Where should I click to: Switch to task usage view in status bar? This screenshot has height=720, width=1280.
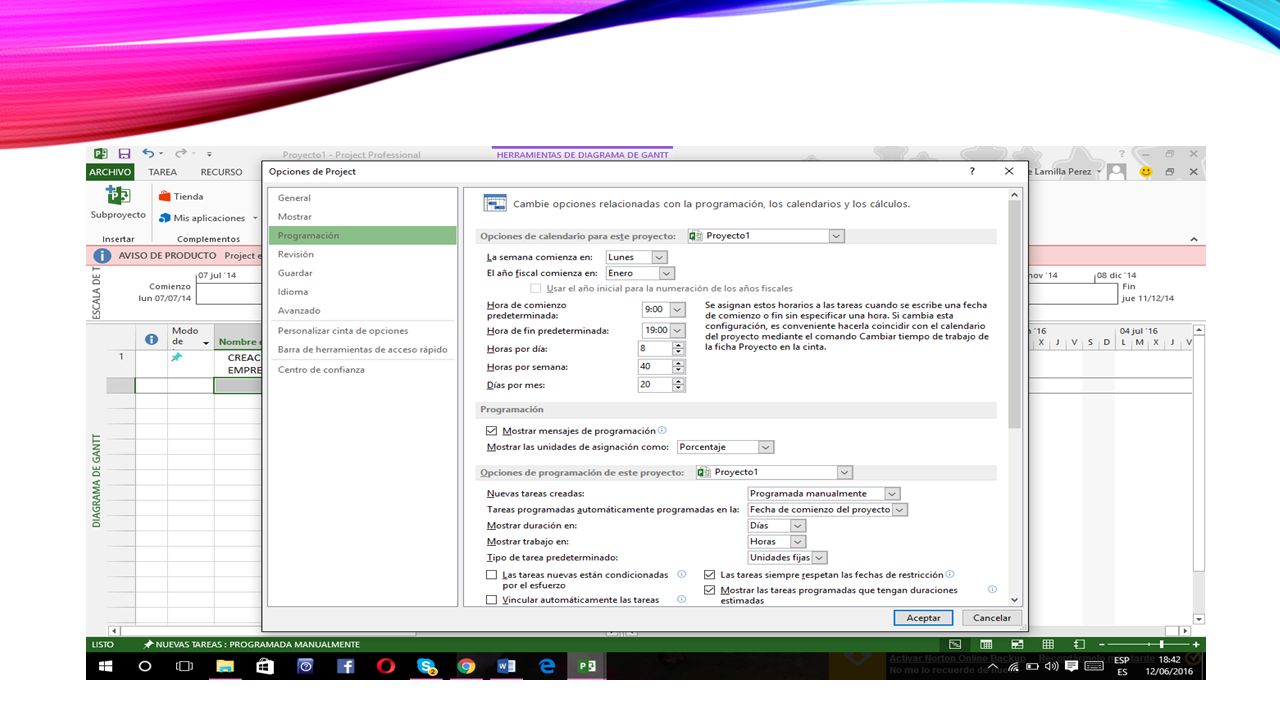(986, 645)
